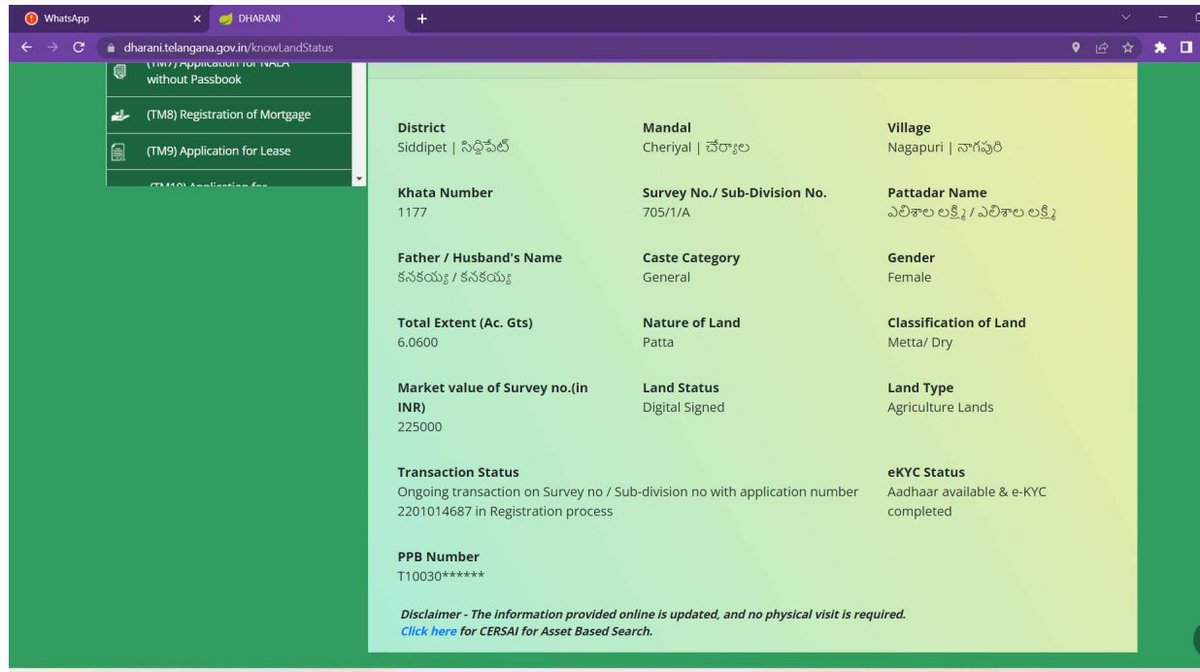Click the share page icon

1102,47
